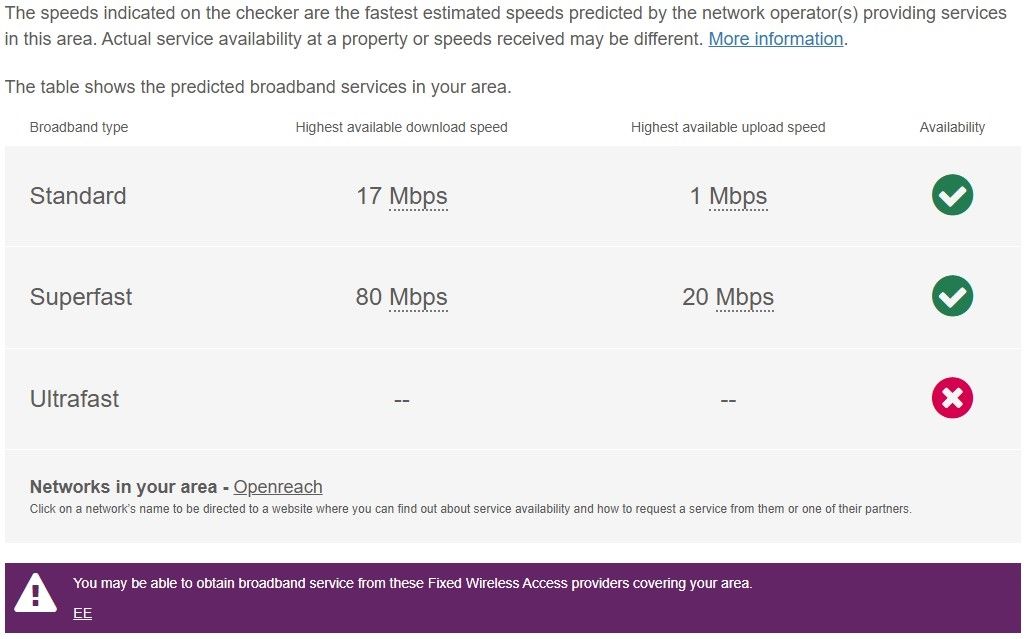Open the More information link
This screenshot has height=639, width=1027.
(x=775, y=39)
